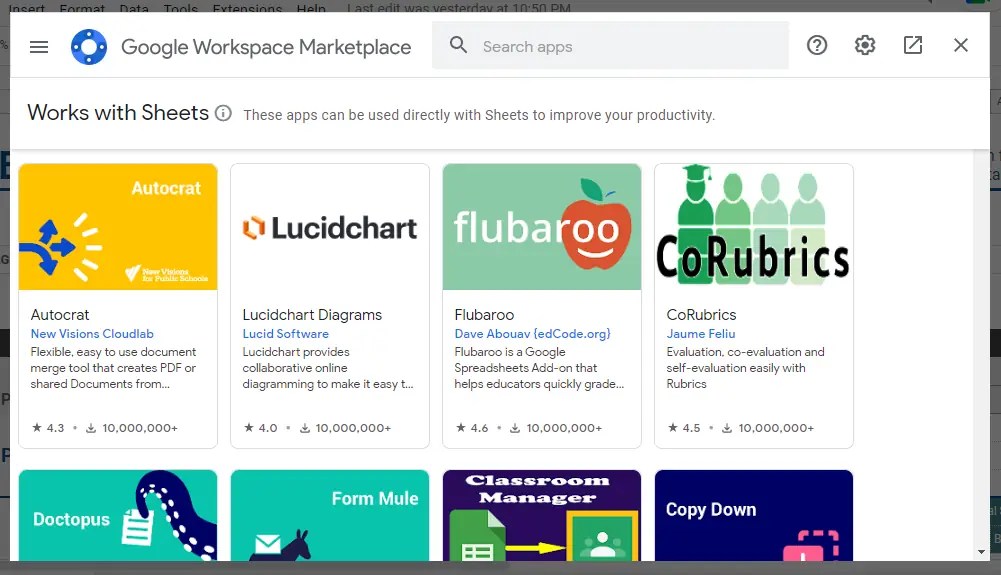Click Lucidchart description about collaborative diagramming
This screenshot has width=1001, height=575.
click(x=328, y=368)
